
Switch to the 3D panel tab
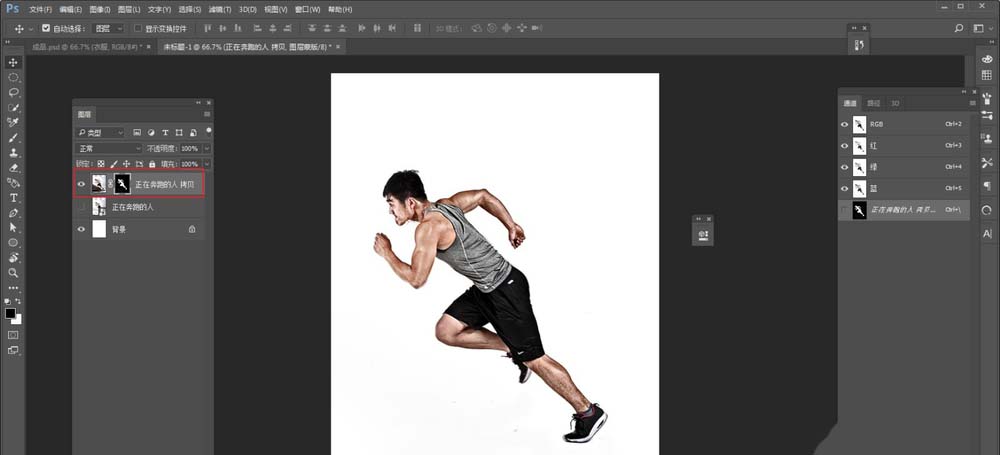[895, 103]
